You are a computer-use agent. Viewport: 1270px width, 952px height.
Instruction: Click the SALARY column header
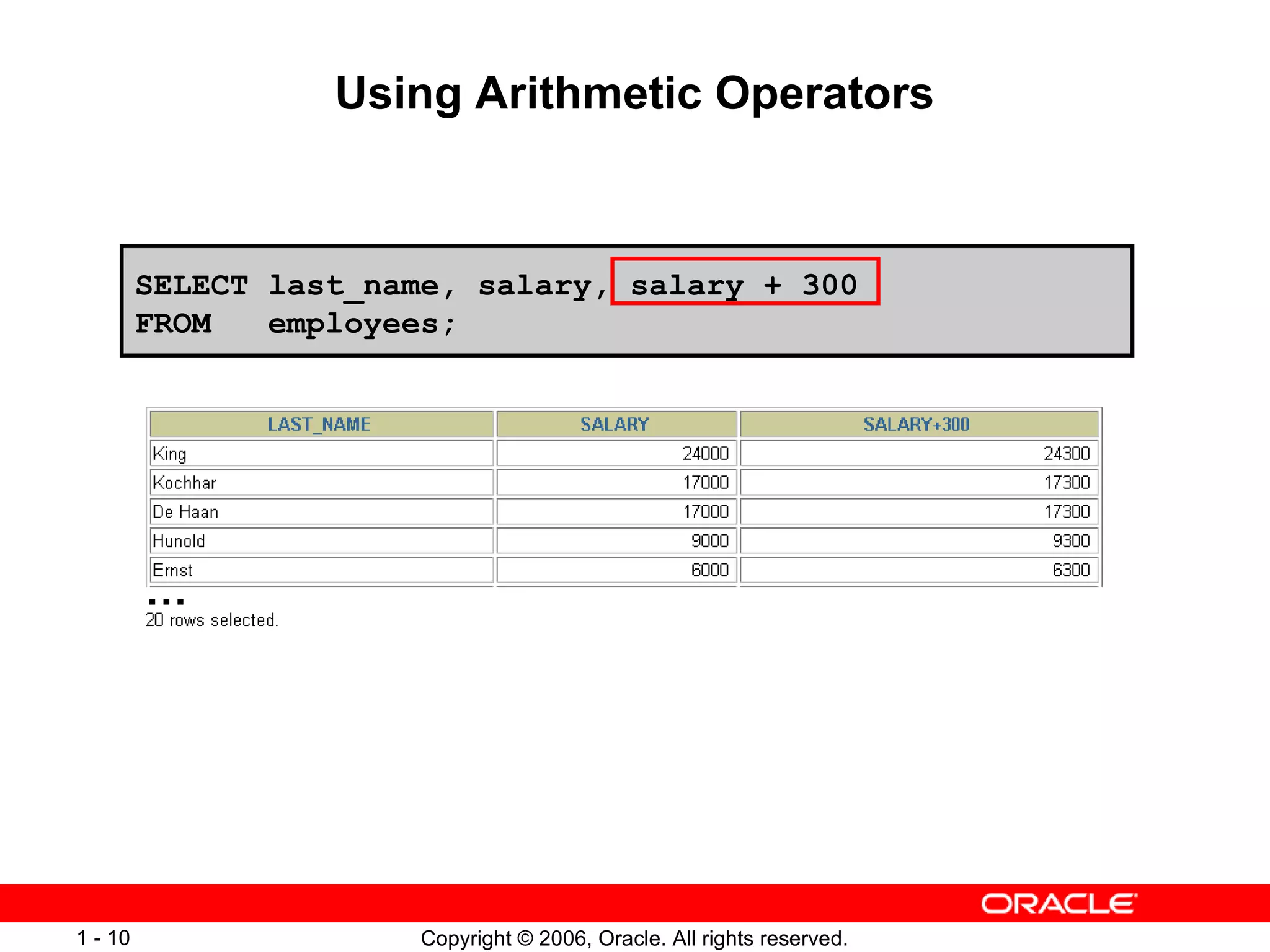coord(615,425)
